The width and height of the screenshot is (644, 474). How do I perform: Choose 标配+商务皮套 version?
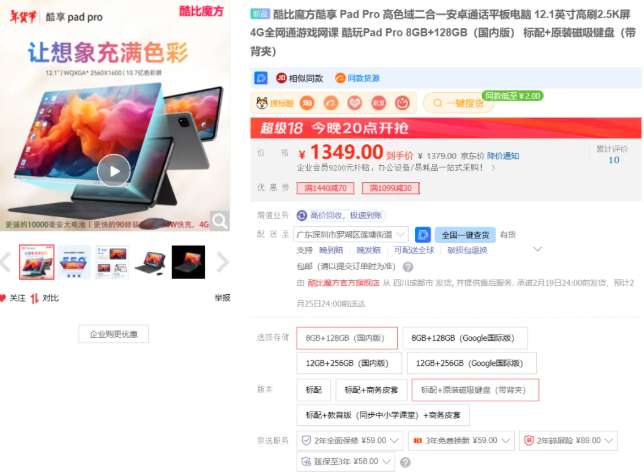tap(371, 390)
